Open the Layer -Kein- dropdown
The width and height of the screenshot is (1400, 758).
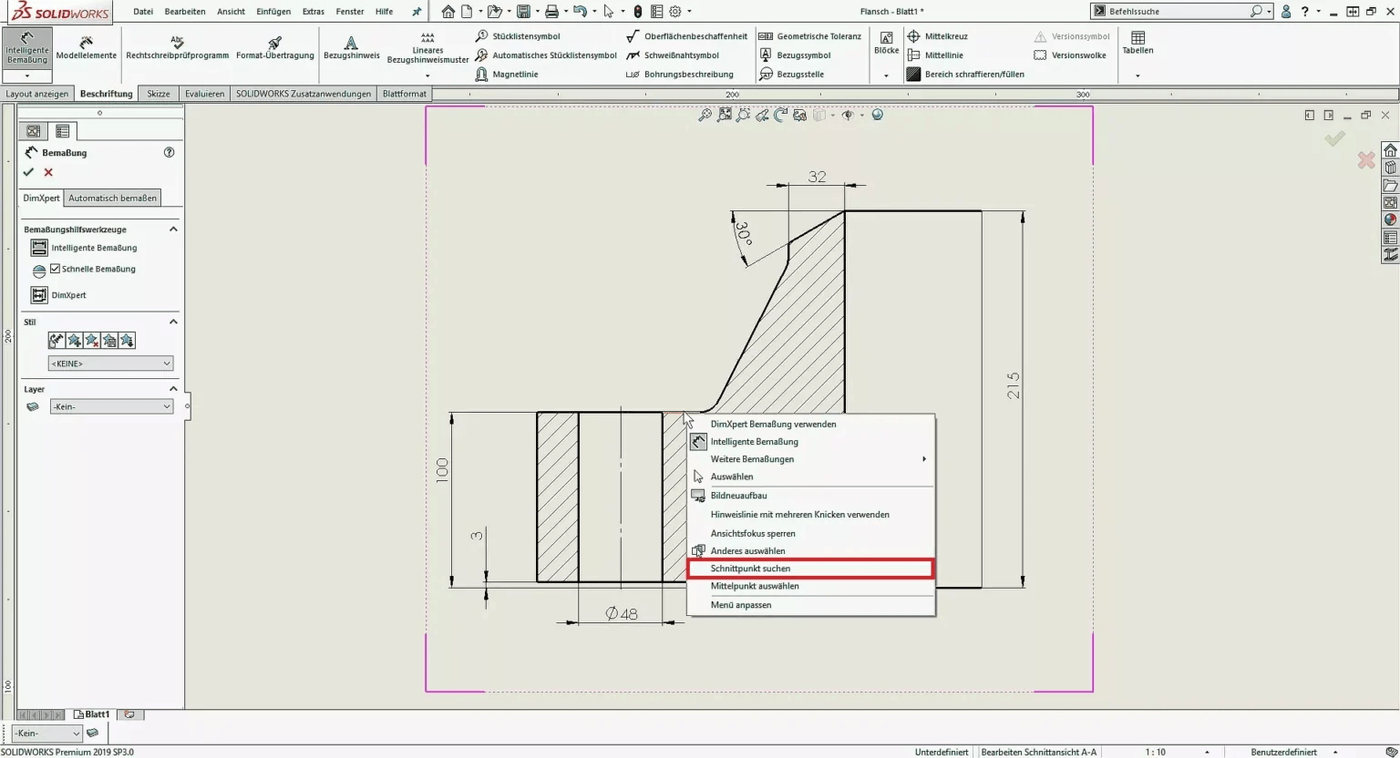click(110, 406)
